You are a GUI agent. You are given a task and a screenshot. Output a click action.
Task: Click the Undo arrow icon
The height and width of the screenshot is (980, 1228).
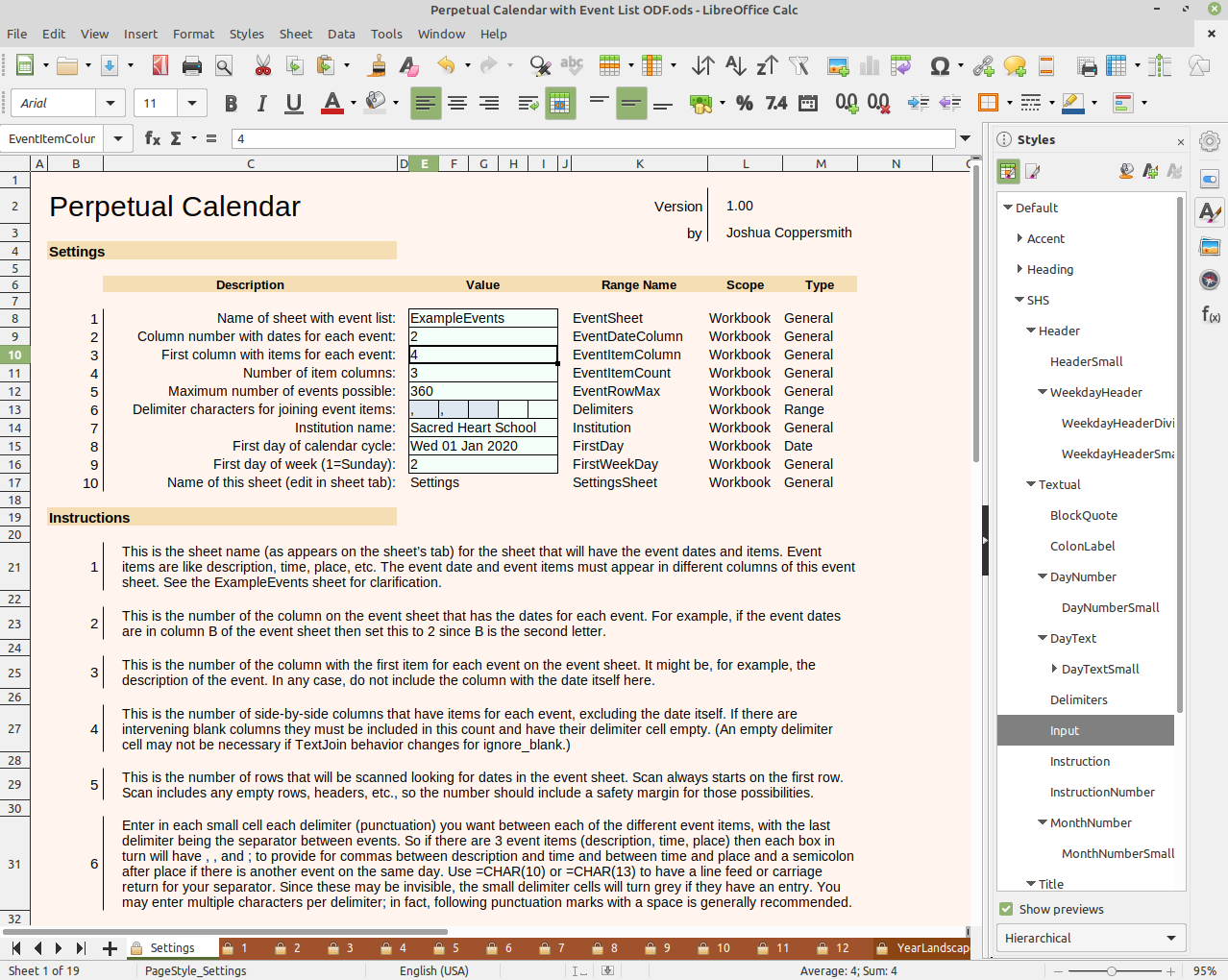446,65
